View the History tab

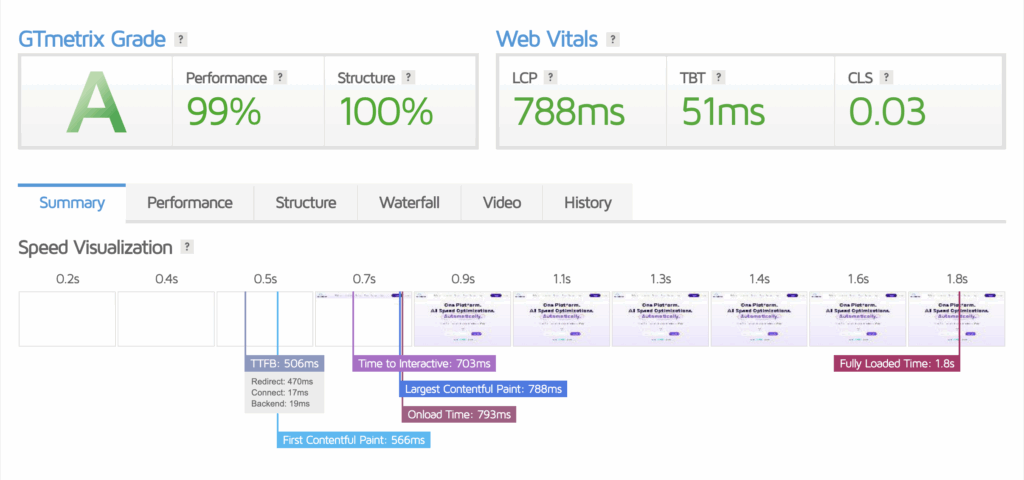[588, 202]
